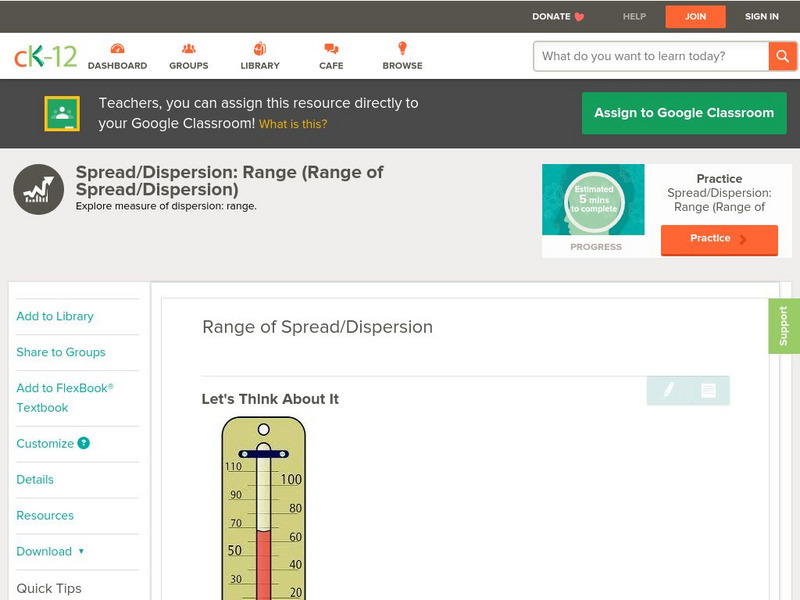Click the 'Quick Tips' sidebar heading
Viewport: 800px width, 600px height.
(x=49, y=588)
